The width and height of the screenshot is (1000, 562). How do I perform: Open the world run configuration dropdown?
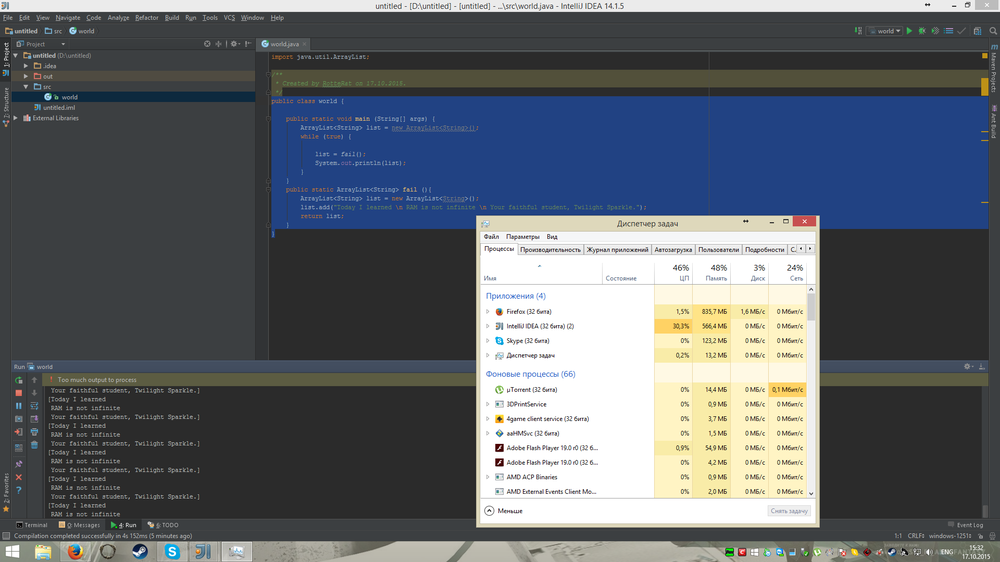[885, 31]
